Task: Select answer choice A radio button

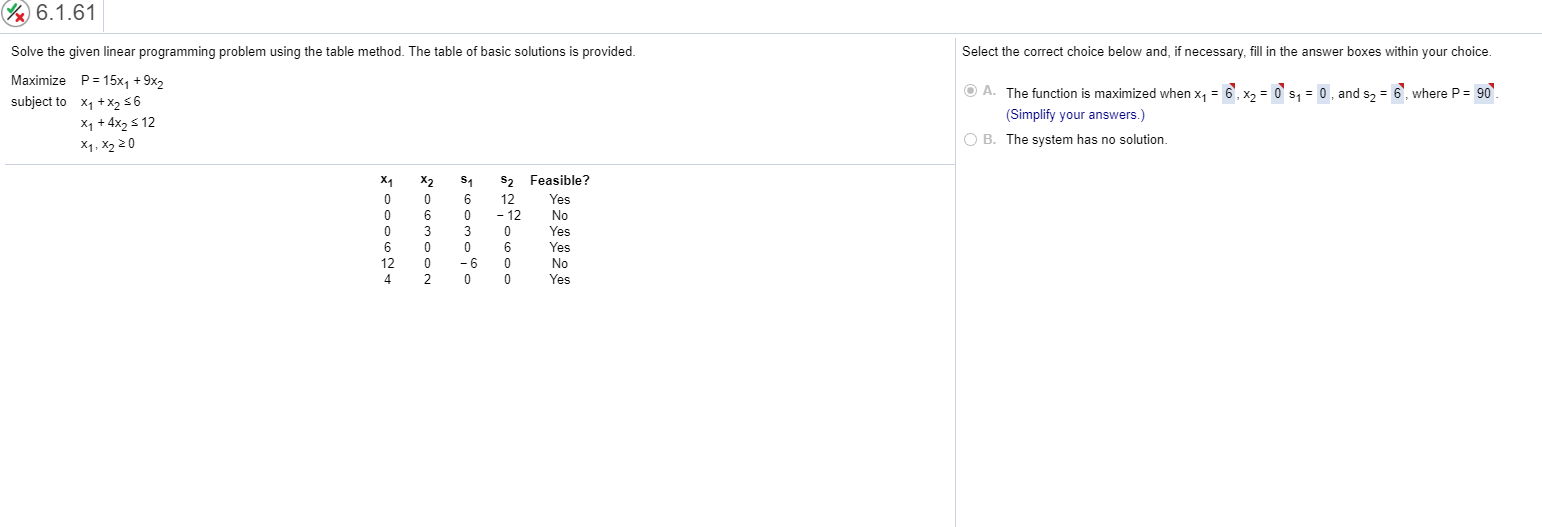Action: point(972,91)
